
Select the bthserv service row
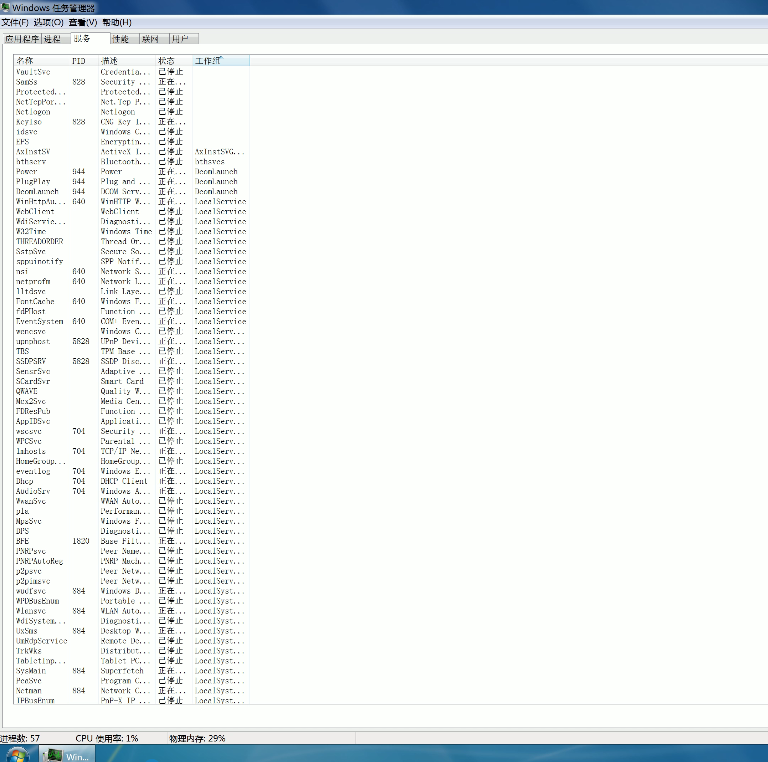coord(132,162)
